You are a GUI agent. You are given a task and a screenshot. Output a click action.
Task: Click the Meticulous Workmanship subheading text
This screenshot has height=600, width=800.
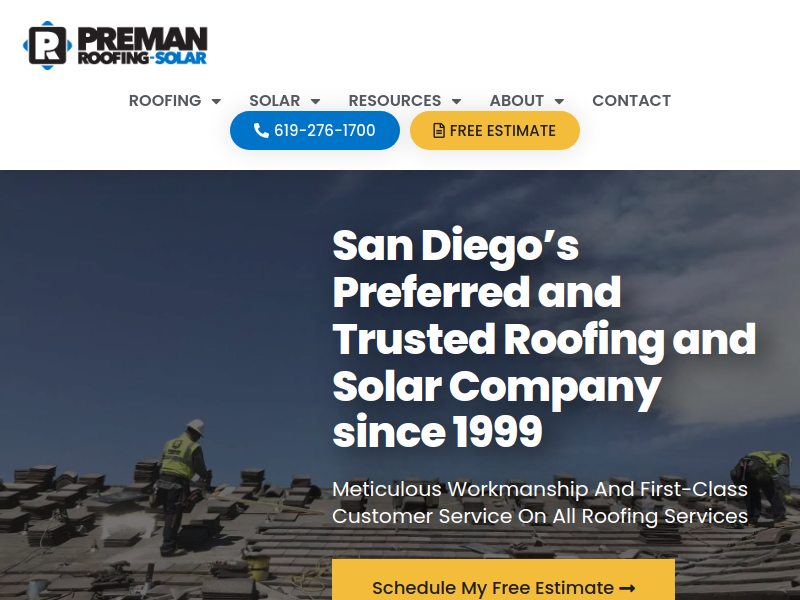point(540,503)
